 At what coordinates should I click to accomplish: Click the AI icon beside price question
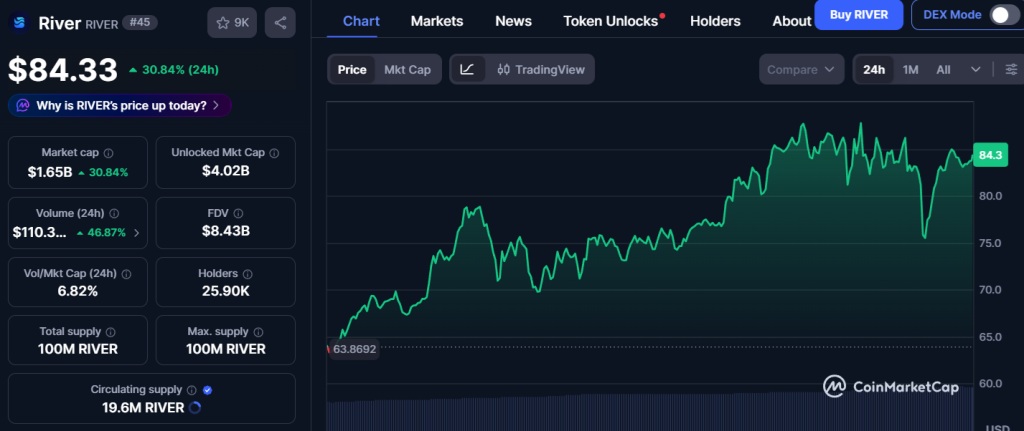coord(23,105)
